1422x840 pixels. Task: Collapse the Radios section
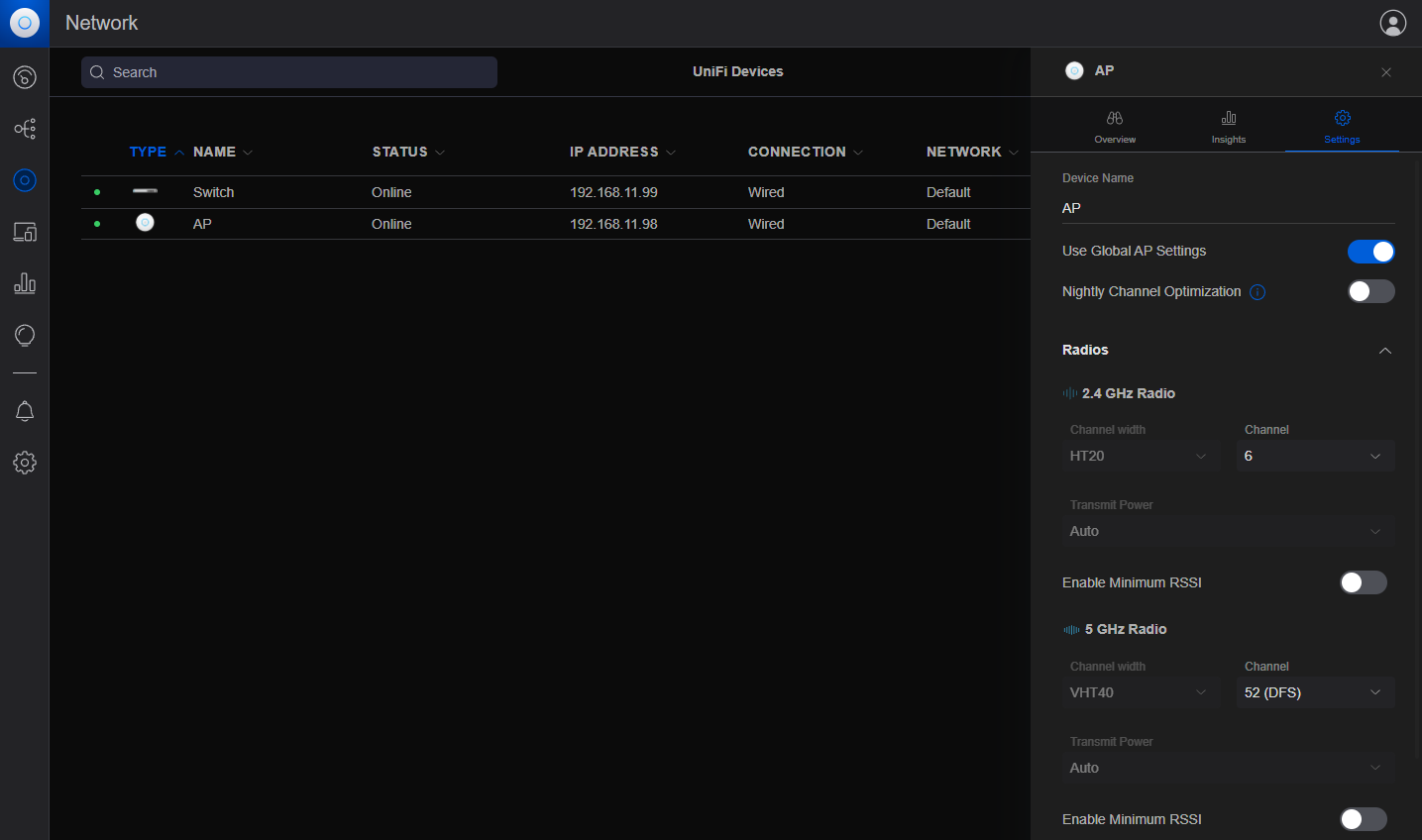(x=1385, y=350)
